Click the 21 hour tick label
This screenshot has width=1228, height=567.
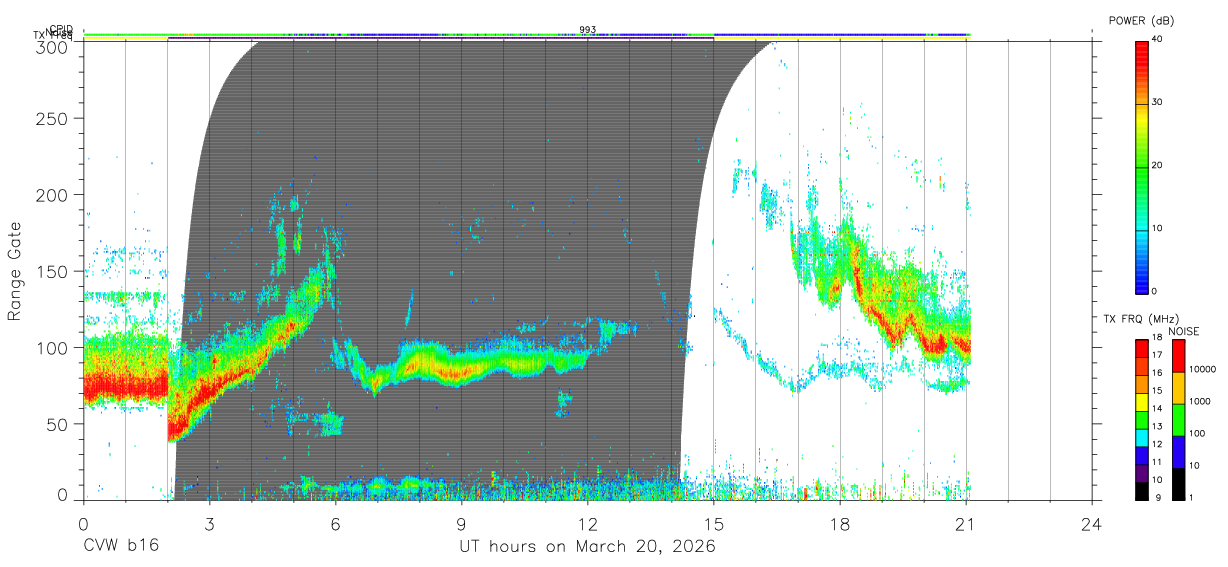click(x=966, y=523)
